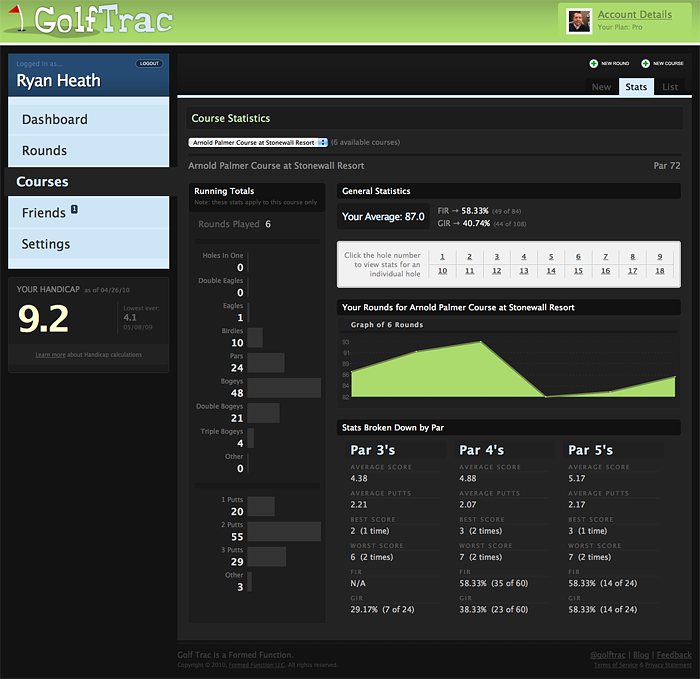View stats for hole 8
This screenshot has height=679, width=700.
point(633,257)
